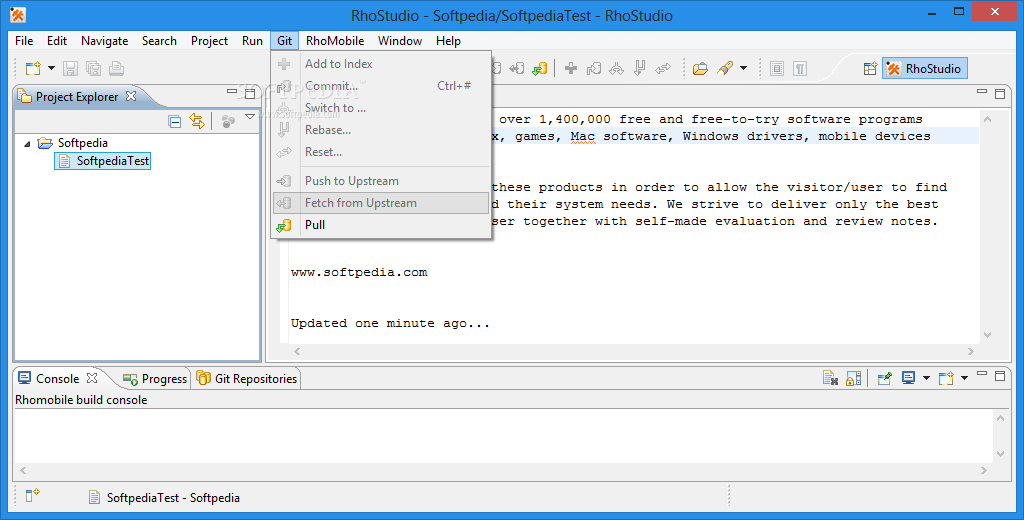Viewport: 1024px width, 520px height.
Task: Choose Add to Index in Git menu
Action: (x=381, y=64)
